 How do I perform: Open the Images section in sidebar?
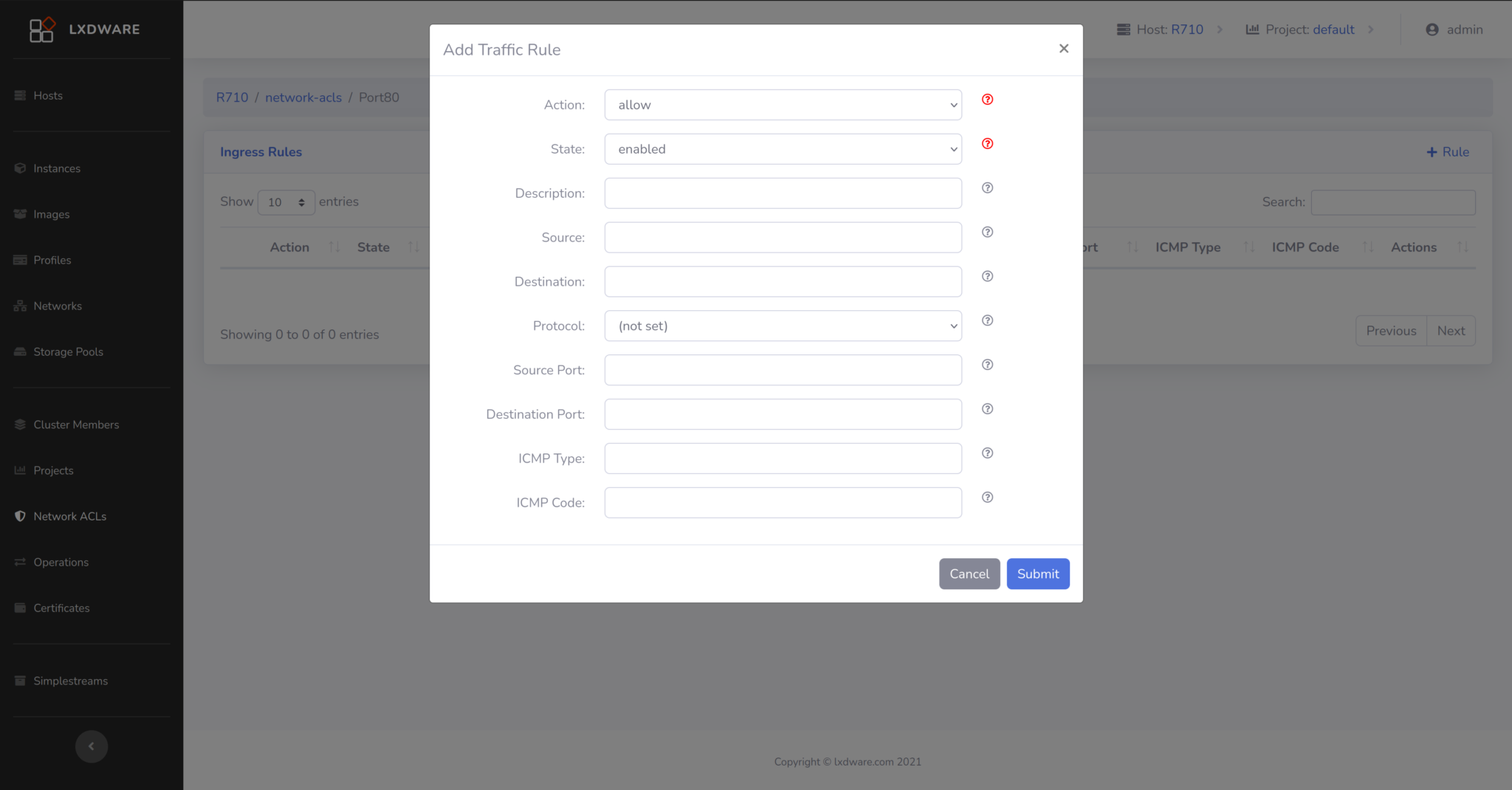52,214
